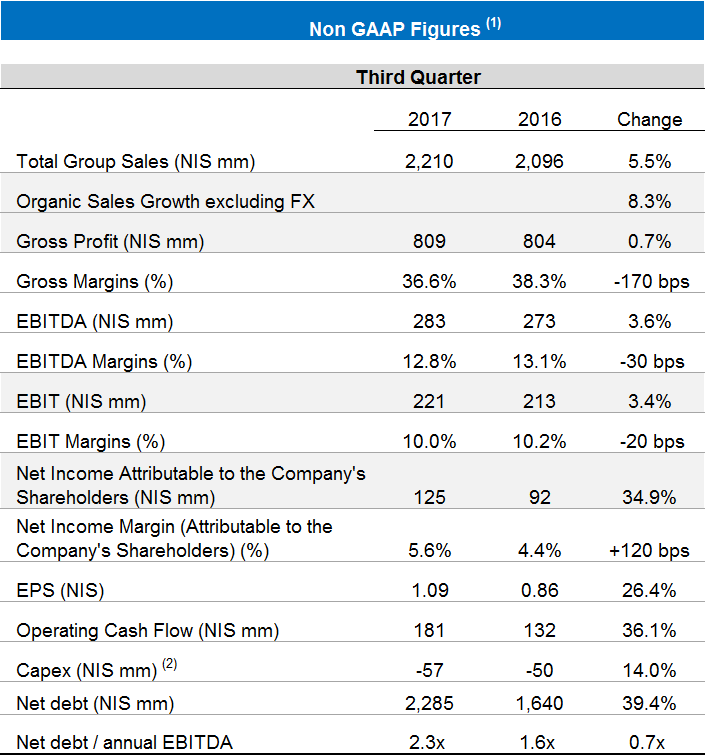Click the Non GAAP Figures title header
This screenshot has height=756, width=706.
pos(404,28)
